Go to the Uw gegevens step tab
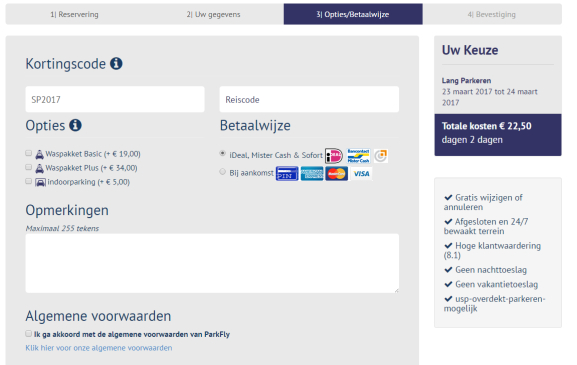This screenshot has height=365, width=577. (x=213, y=14)
